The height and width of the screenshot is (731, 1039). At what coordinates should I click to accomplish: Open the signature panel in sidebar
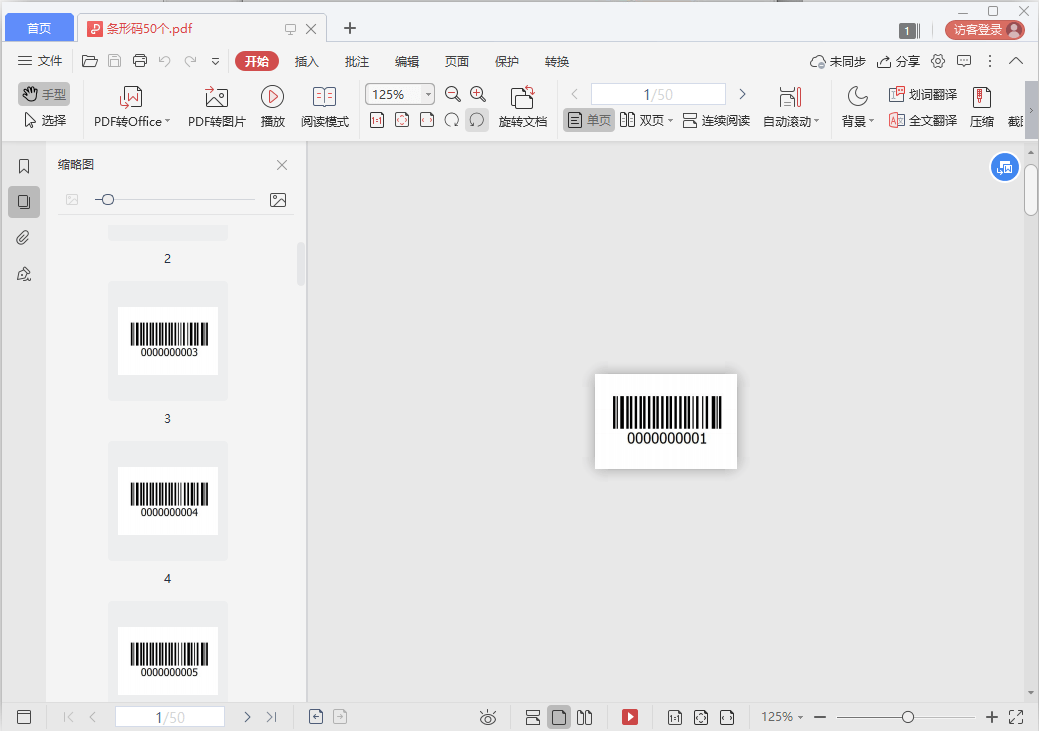click(x=24, y=274)
